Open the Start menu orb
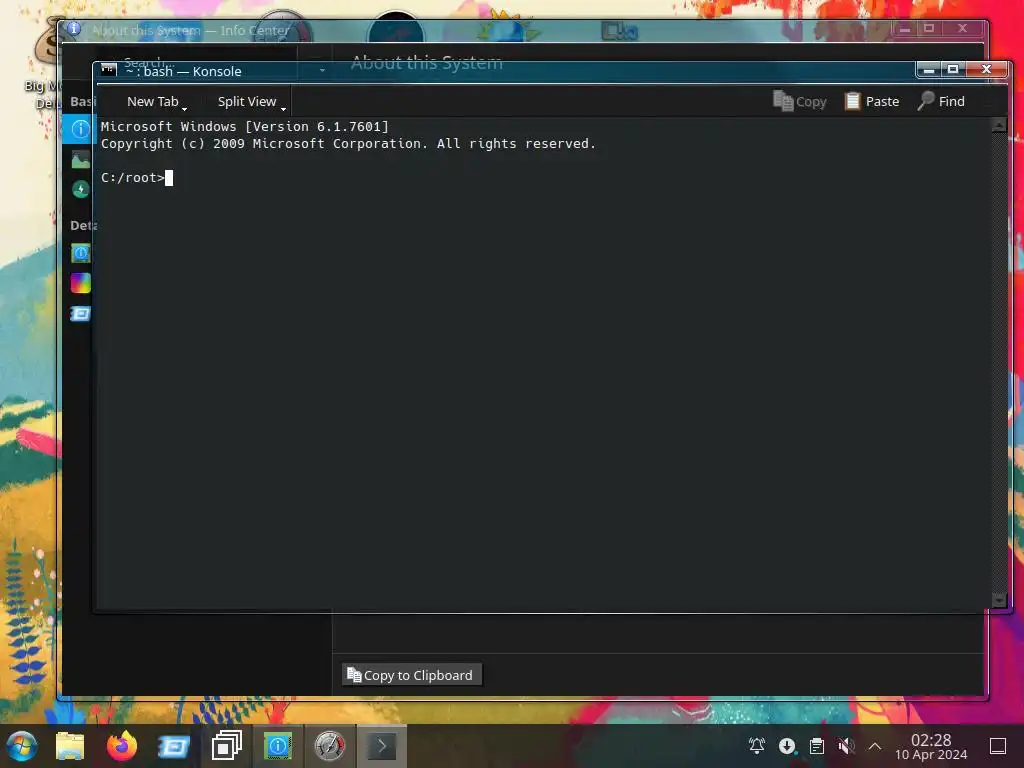This screenshot has width=1024, height=768. click(x=22, y=746)
